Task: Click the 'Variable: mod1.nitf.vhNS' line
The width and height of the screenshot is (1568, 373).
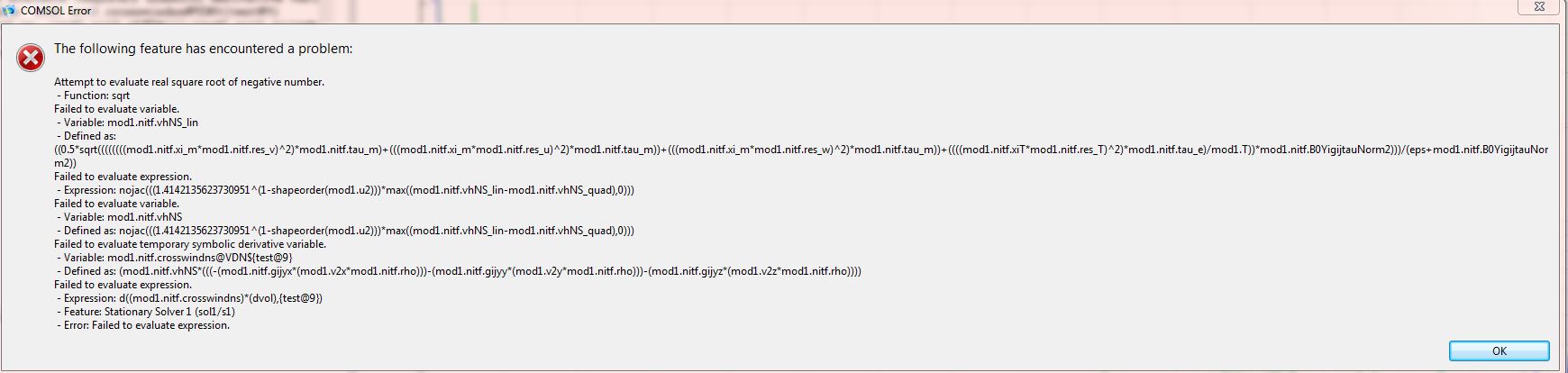Action: click(119, 217)
